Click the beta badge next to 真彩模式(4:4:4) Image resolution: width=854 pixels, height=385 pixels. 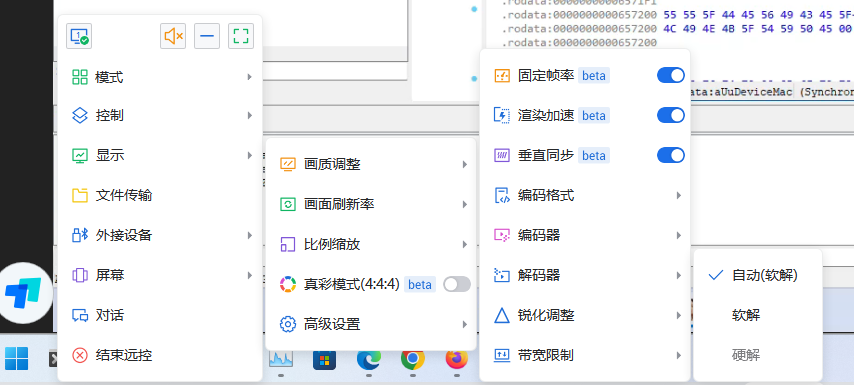click(x=420, y=284)
